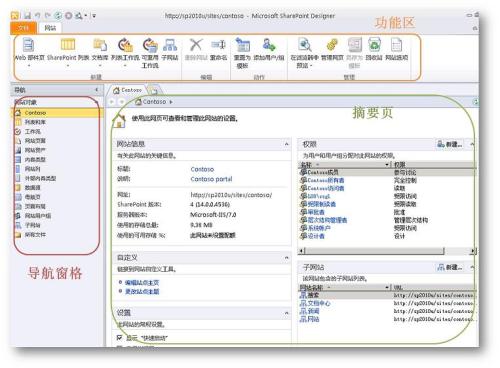Click the 重命名 rename icon
The width and height of the screenshot is (500, 368).
coord(219,45)
